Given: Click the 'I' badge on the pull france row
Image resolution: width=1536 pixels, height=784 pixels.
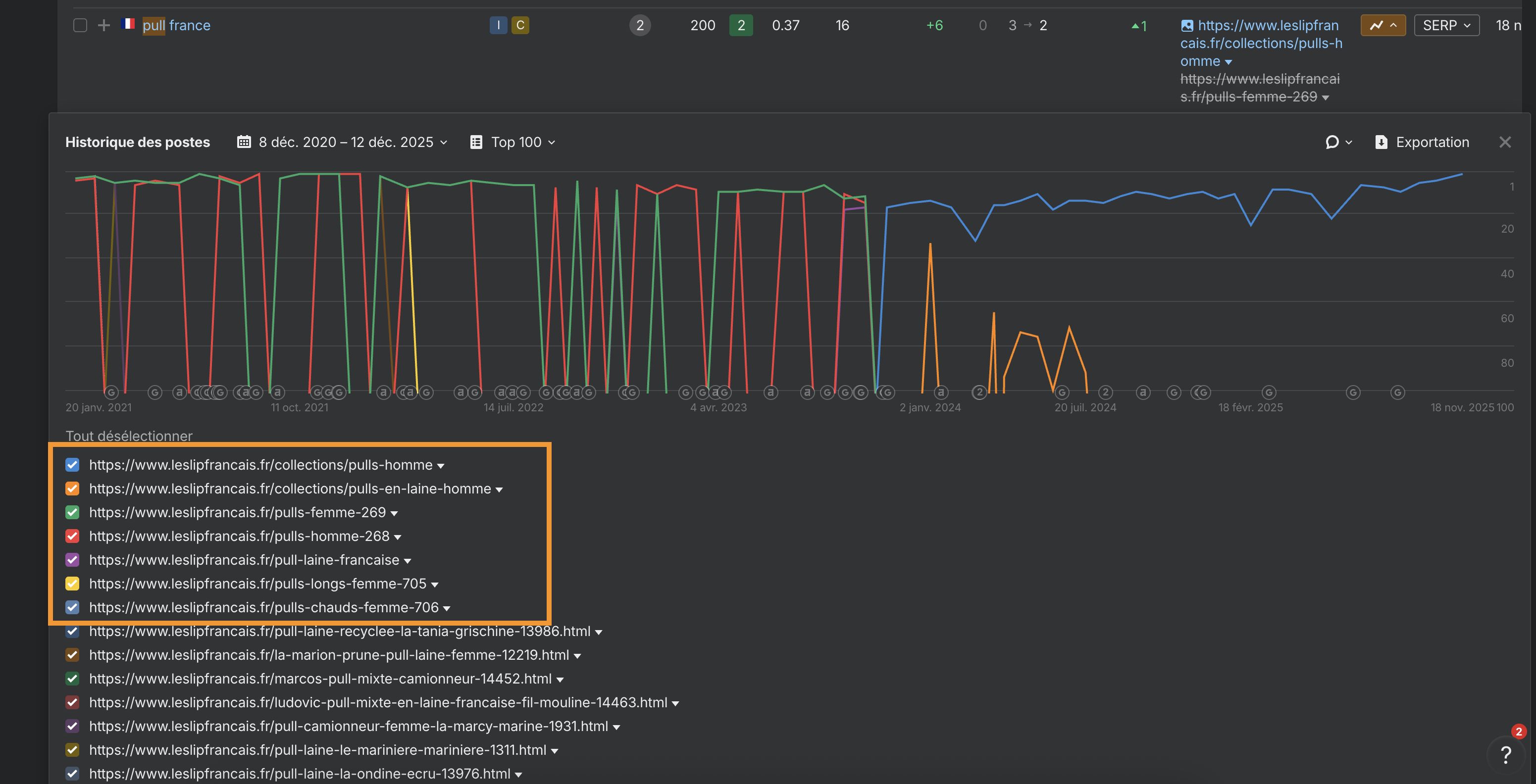Looking at the screenshot, I should point(499,25).
